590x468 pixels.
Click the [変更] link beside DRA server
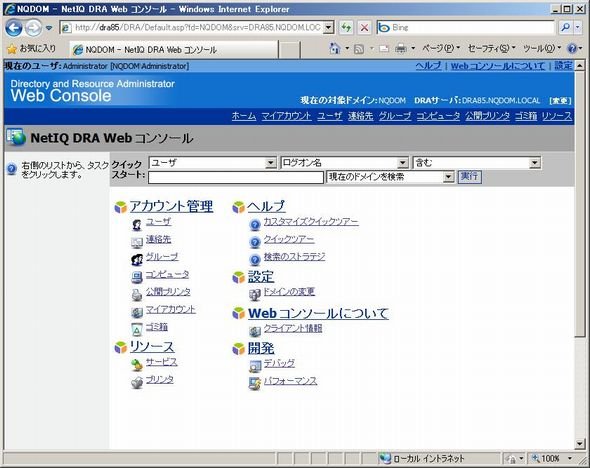pyautogui.click(x=560, y=100)
